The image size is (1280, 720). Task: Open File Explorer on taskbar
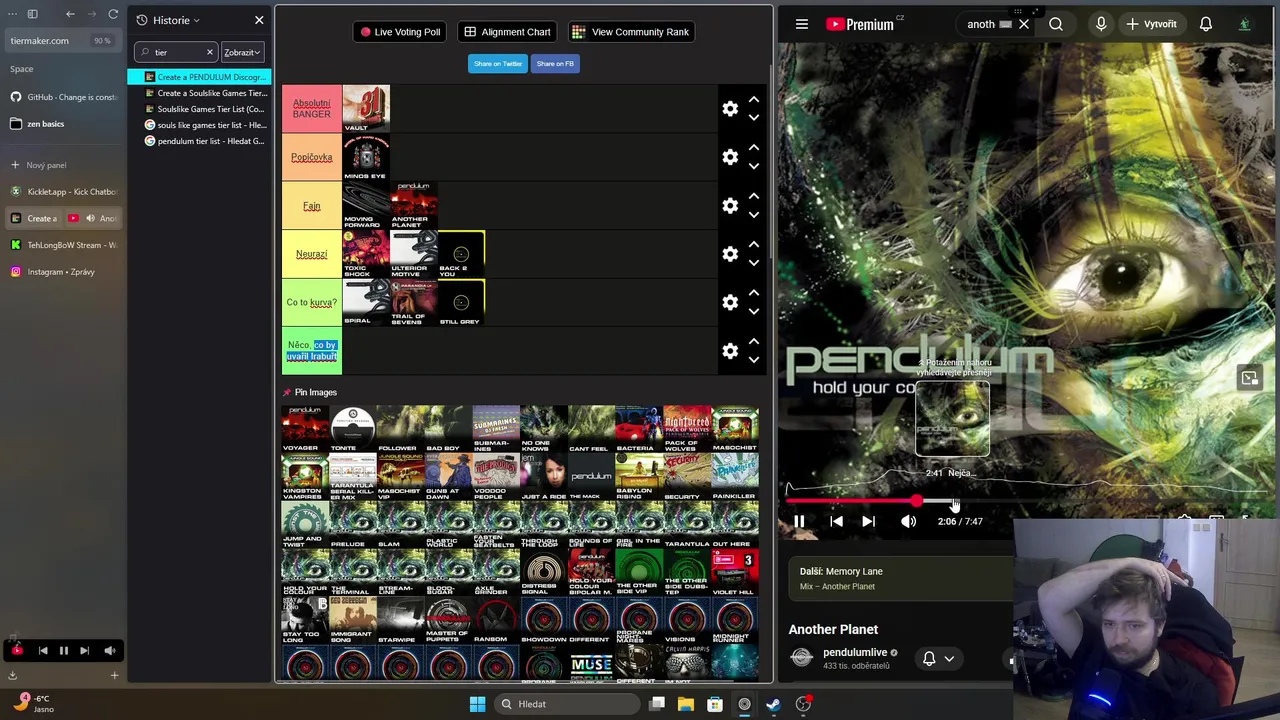(686, 704)
